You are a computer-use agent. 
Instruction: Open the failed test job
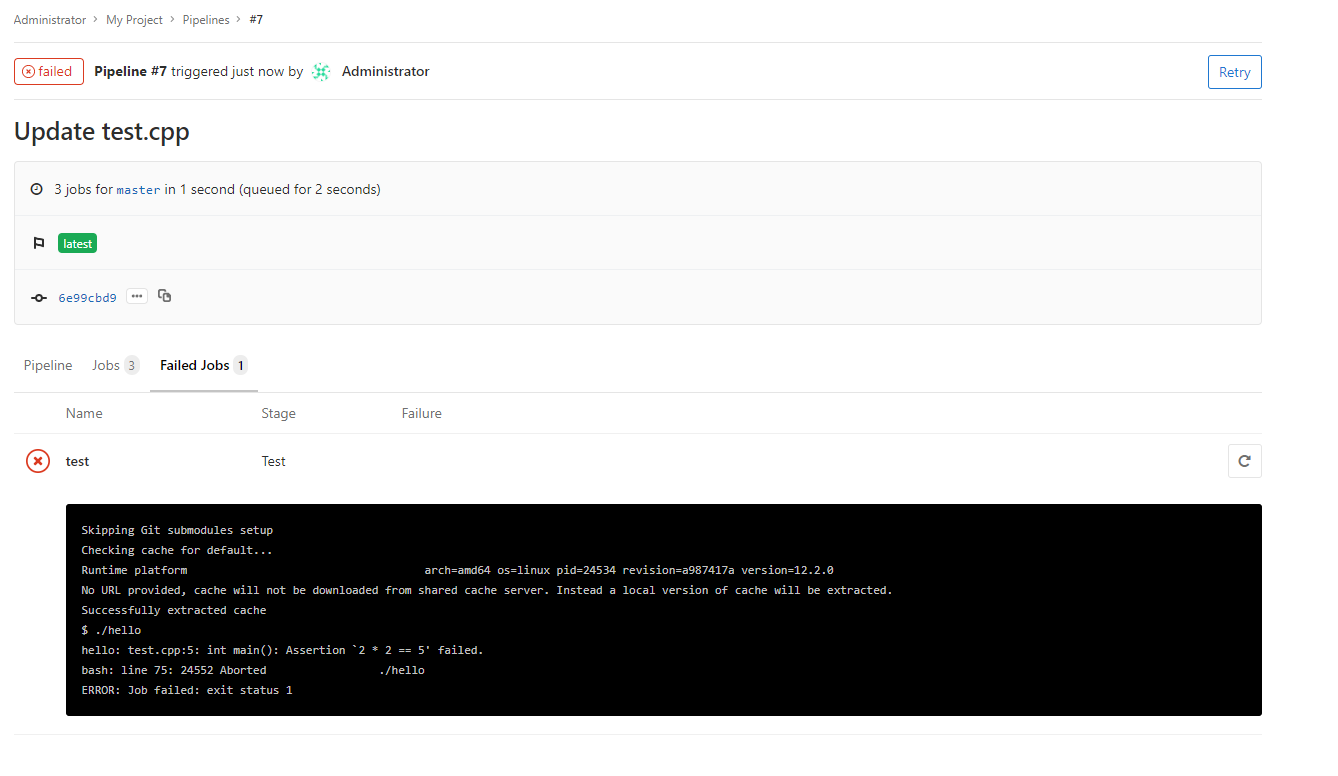(77, 461)
